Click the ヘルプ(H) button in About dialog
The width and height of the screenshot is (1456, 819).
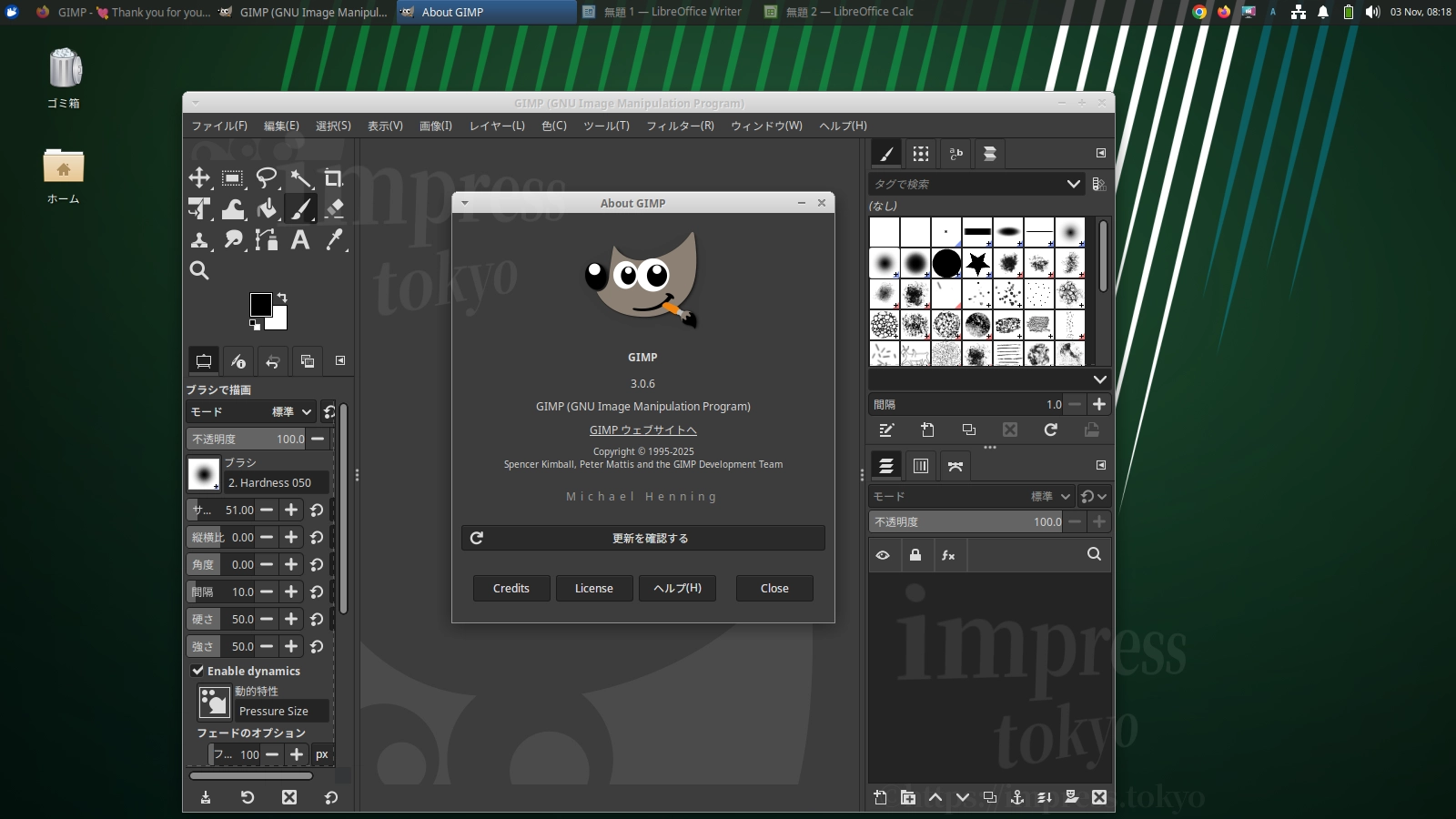(x=677, y=588)
